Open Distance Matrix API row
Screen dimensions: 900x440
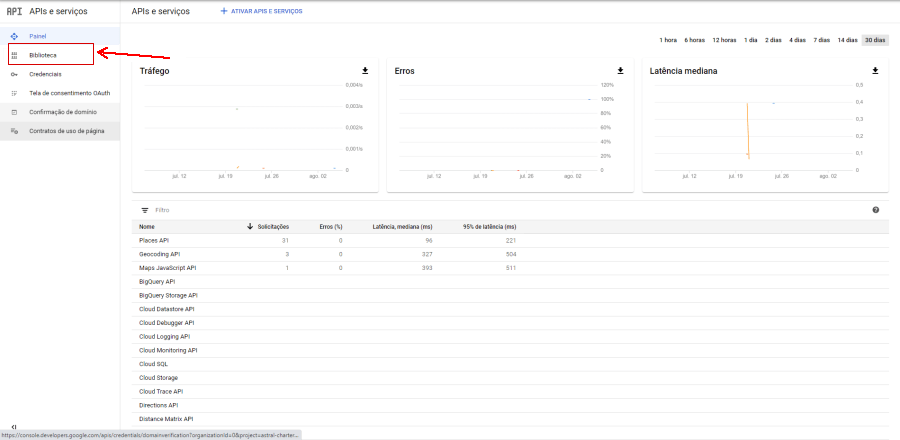point(510,419)
